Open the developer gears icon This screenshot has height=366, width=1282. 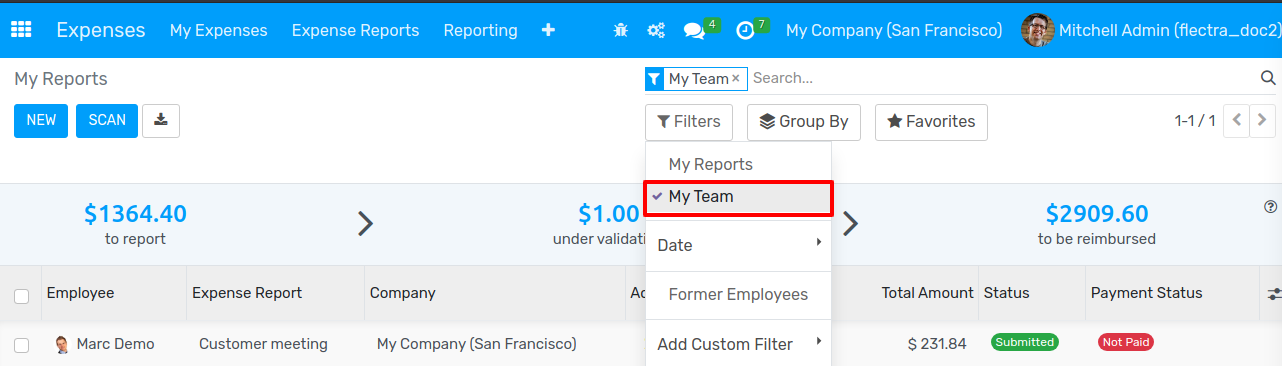(656, 31)
